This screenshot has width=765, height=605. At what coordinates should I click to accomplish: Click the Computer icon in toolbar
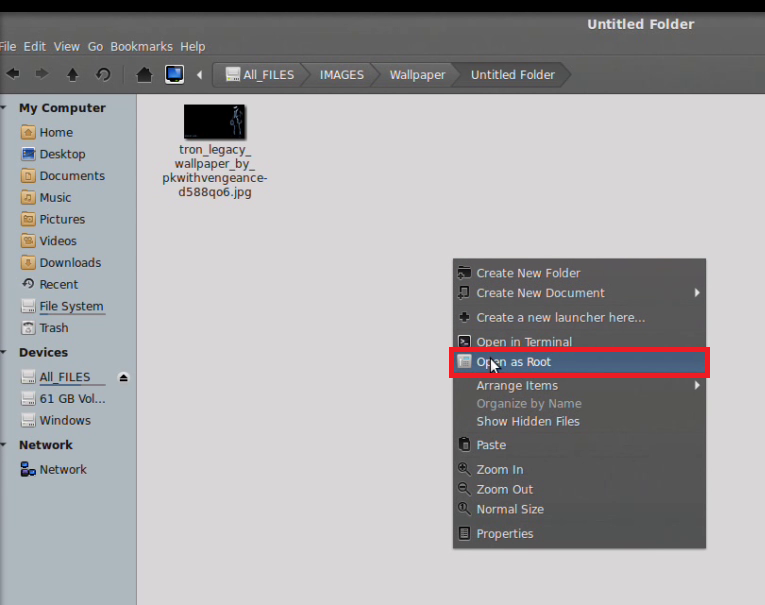point(174,74)
